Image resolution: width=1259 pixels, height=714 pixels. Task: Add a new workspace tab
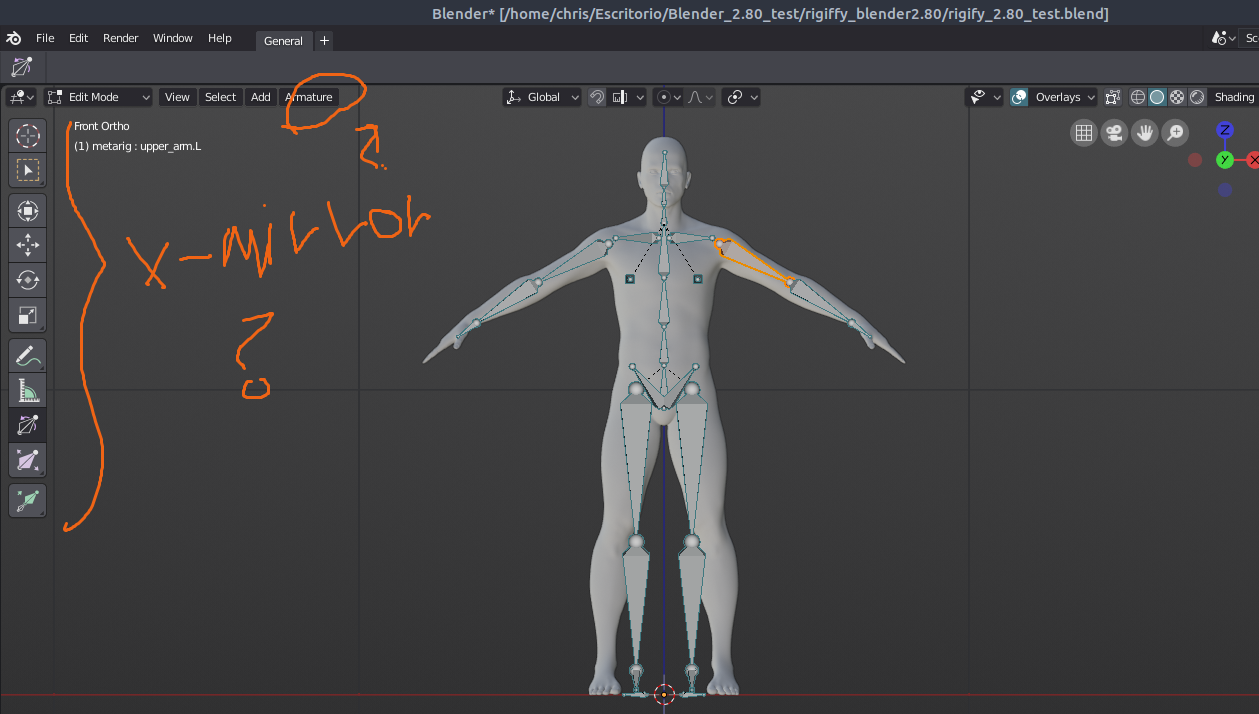(324, 41)
